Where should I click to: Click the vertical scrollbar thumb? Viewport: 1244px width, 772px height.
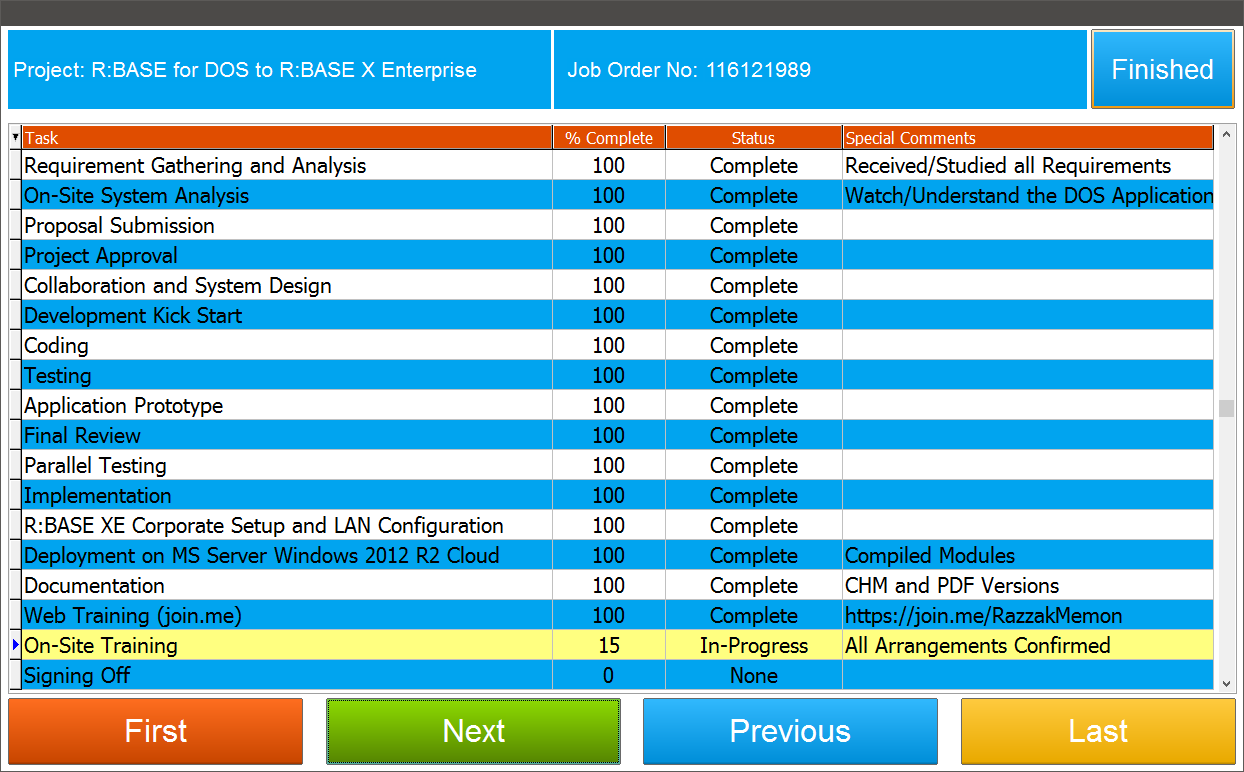[1226, 408]
